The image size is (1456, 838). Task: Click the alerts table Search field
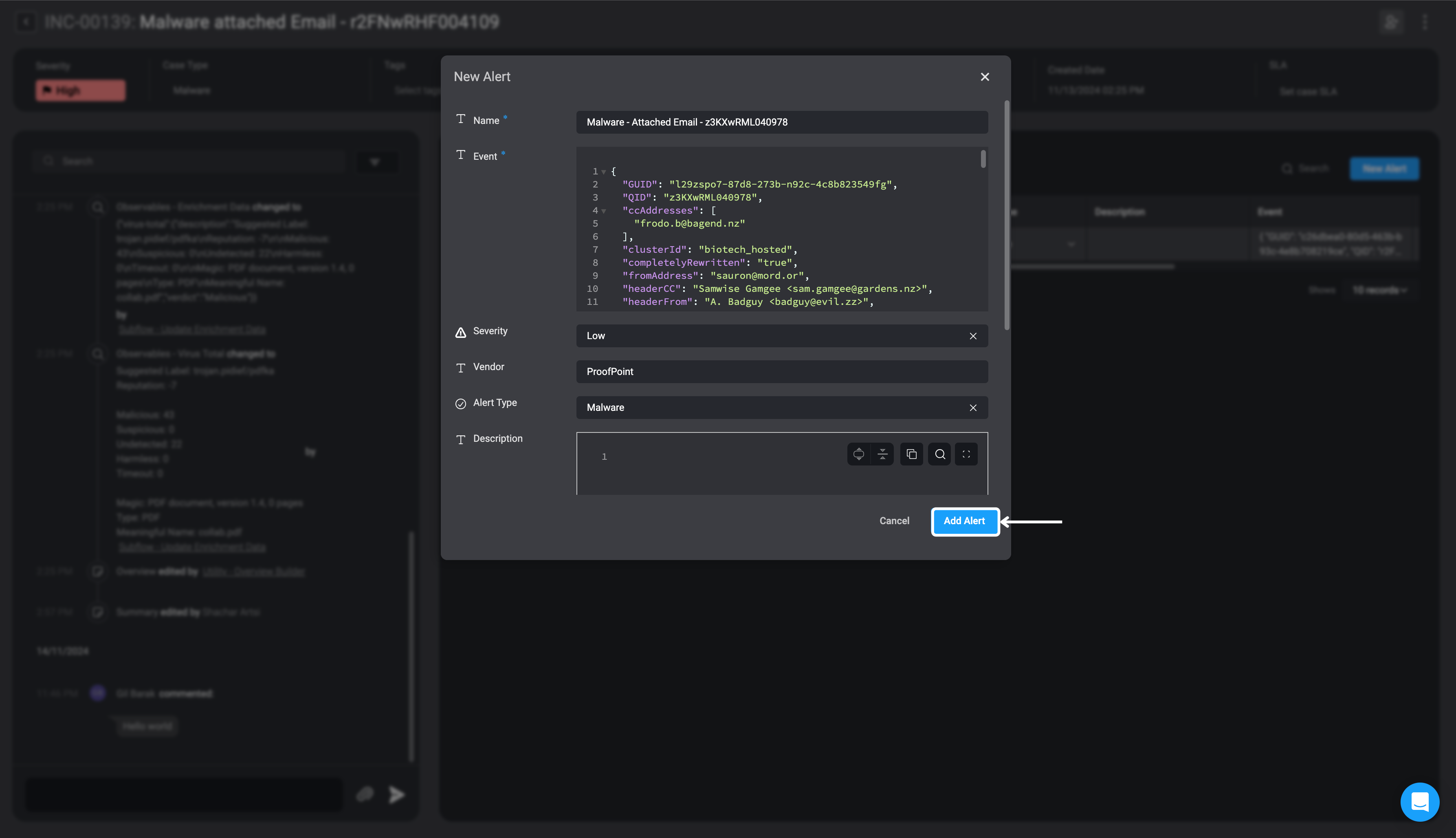[1306, 169]
